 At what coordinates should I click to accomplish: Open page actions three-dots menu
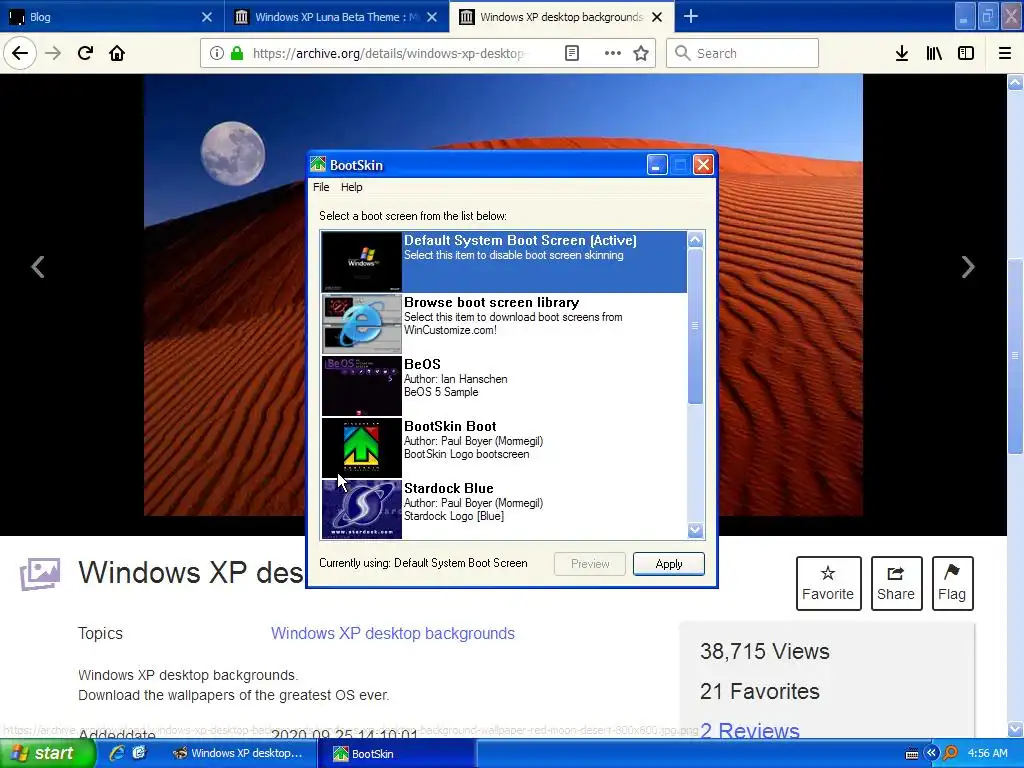pyautogui.click(x=613, y=53)
